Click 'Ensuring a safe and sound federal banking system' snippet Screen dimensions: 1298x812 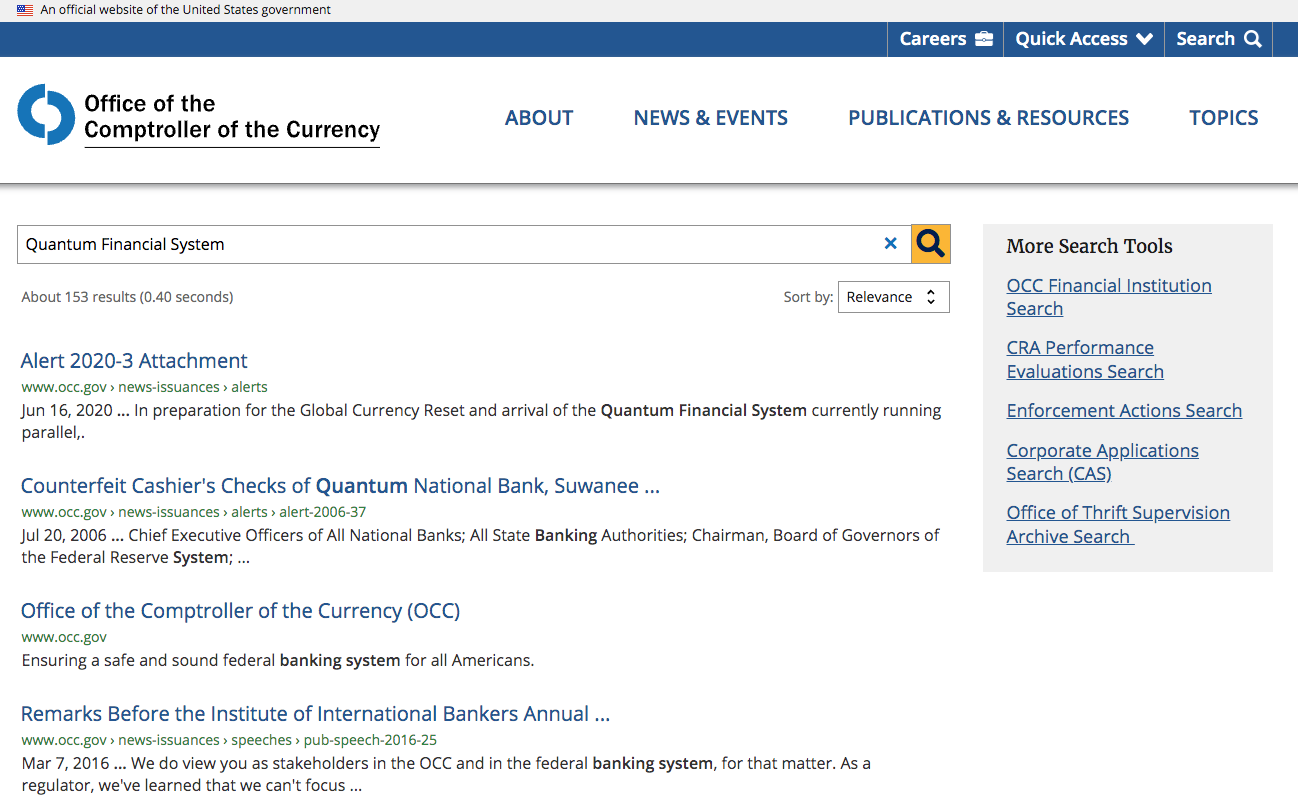pyautogui.click(x=278, y=660)
